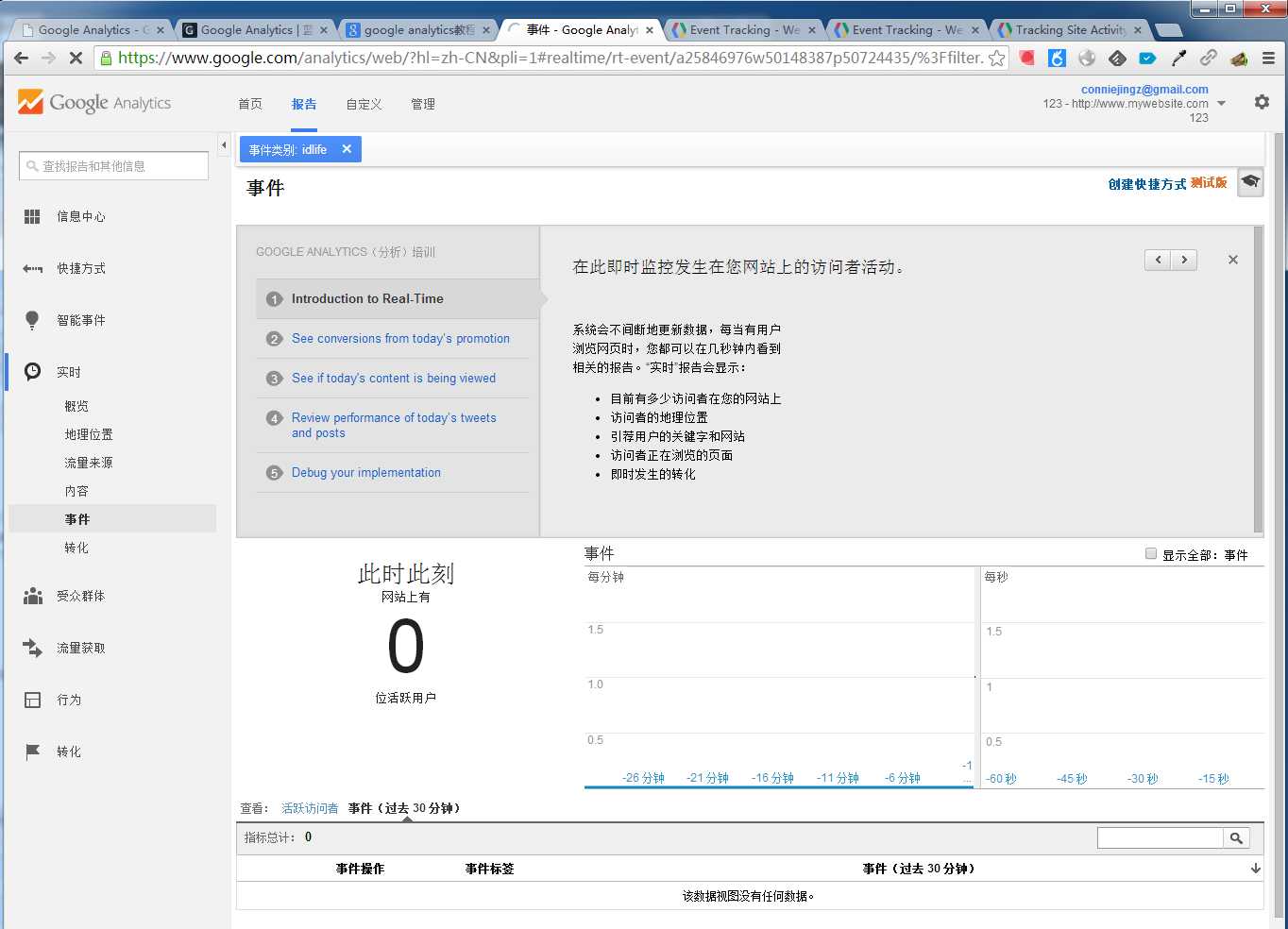This screenshot has width=1288, height=929.
Task: Open See conversions from today's promotion
Action: 400,338
